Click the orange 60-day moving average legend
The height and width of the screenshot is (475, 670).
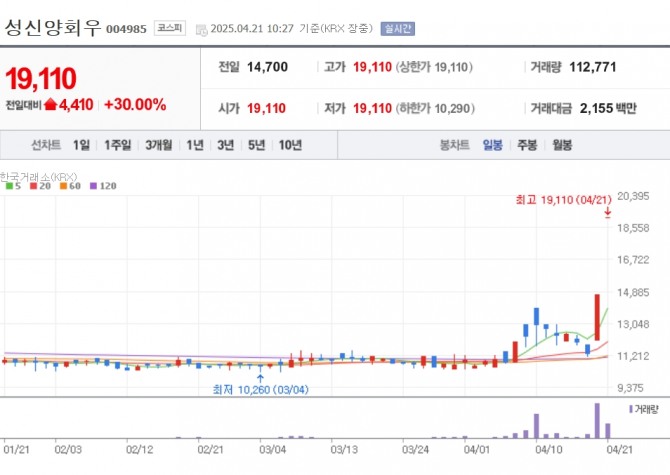pyautogui.click(x=68, y=186)
